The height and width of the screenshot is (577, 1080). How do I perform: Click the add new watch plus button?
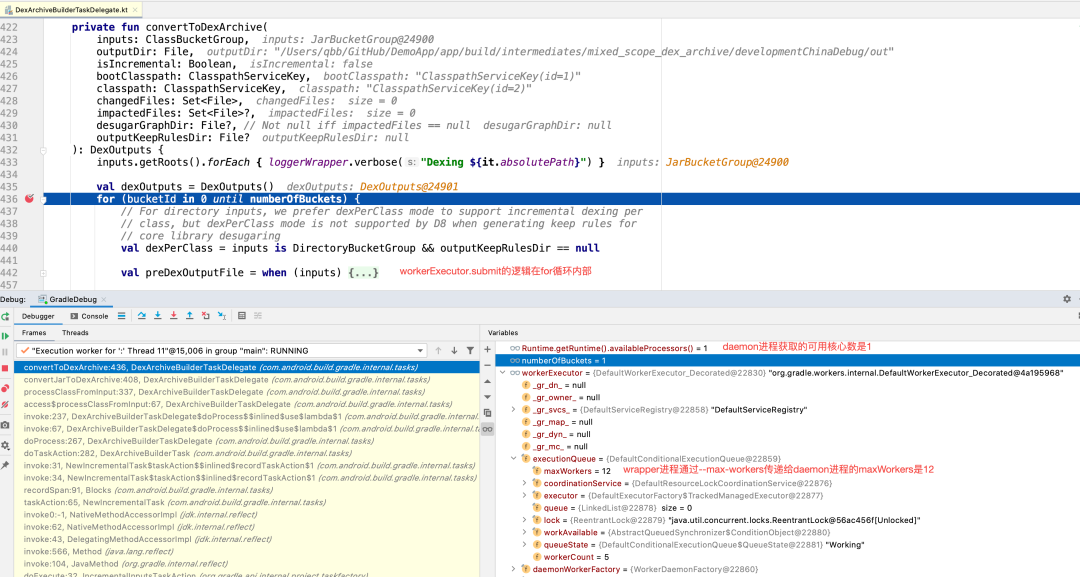pyautogui.click(x=488, y=349)
